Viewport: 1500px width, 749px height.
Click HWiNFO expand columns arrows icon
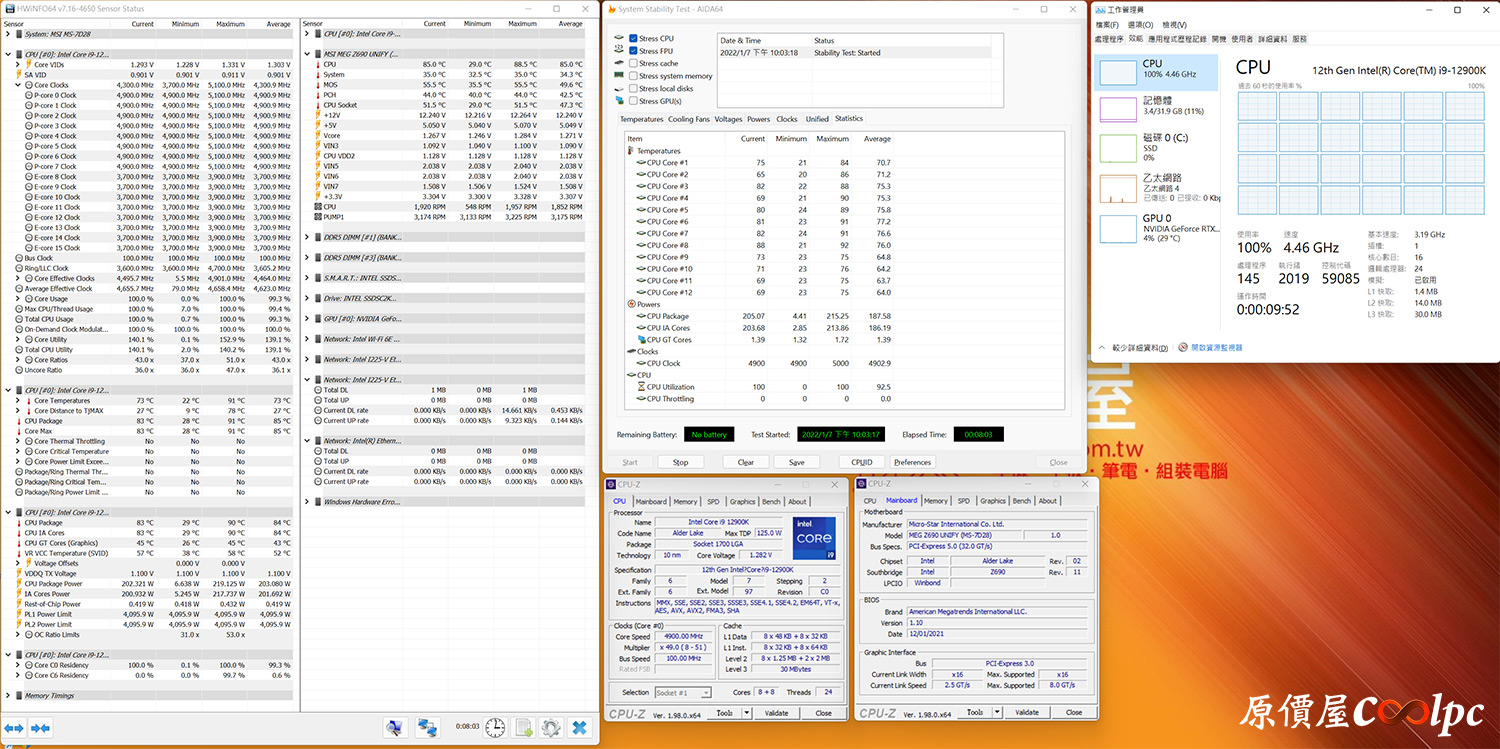[x=13, y=728]
